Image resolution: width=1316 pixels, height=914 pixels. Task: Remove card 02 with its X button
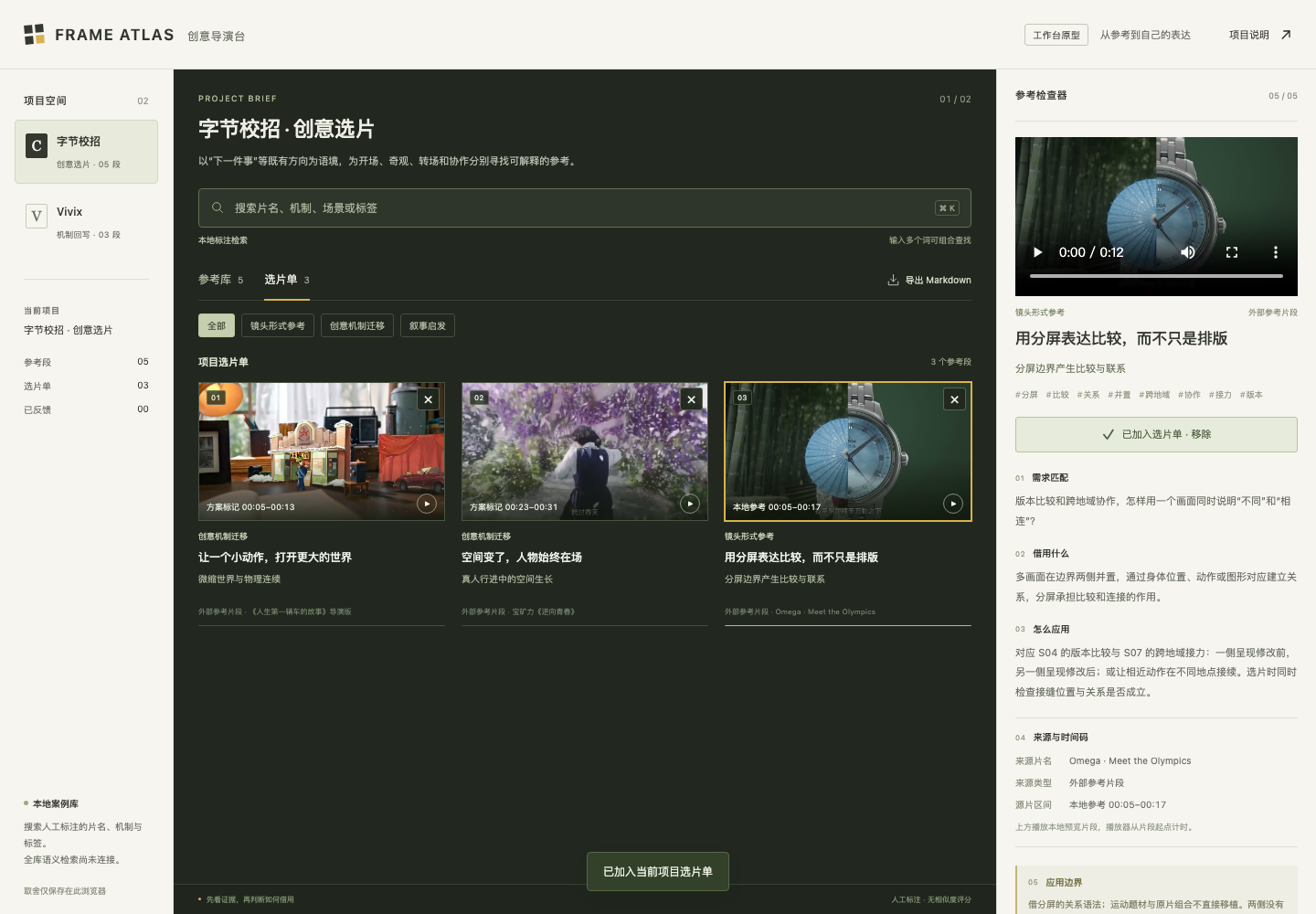(692, 399)
